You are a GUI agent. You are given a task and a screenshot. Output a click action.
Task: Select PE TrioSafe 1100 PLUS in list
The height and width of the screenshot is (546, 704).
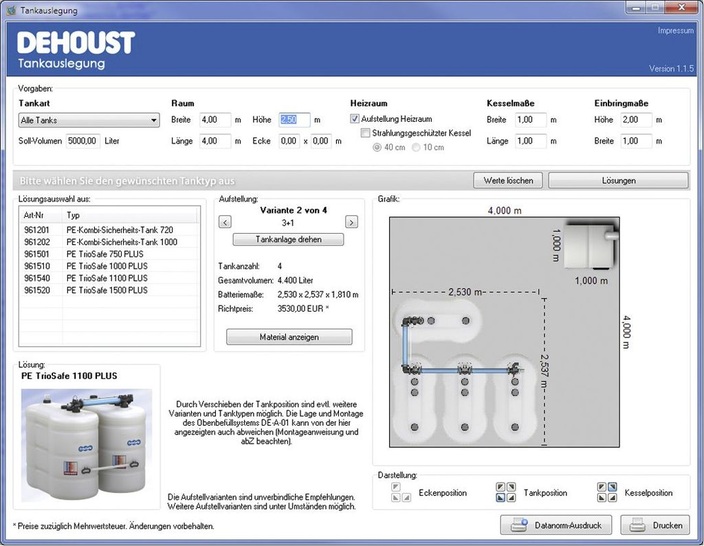tap(112, 277)
